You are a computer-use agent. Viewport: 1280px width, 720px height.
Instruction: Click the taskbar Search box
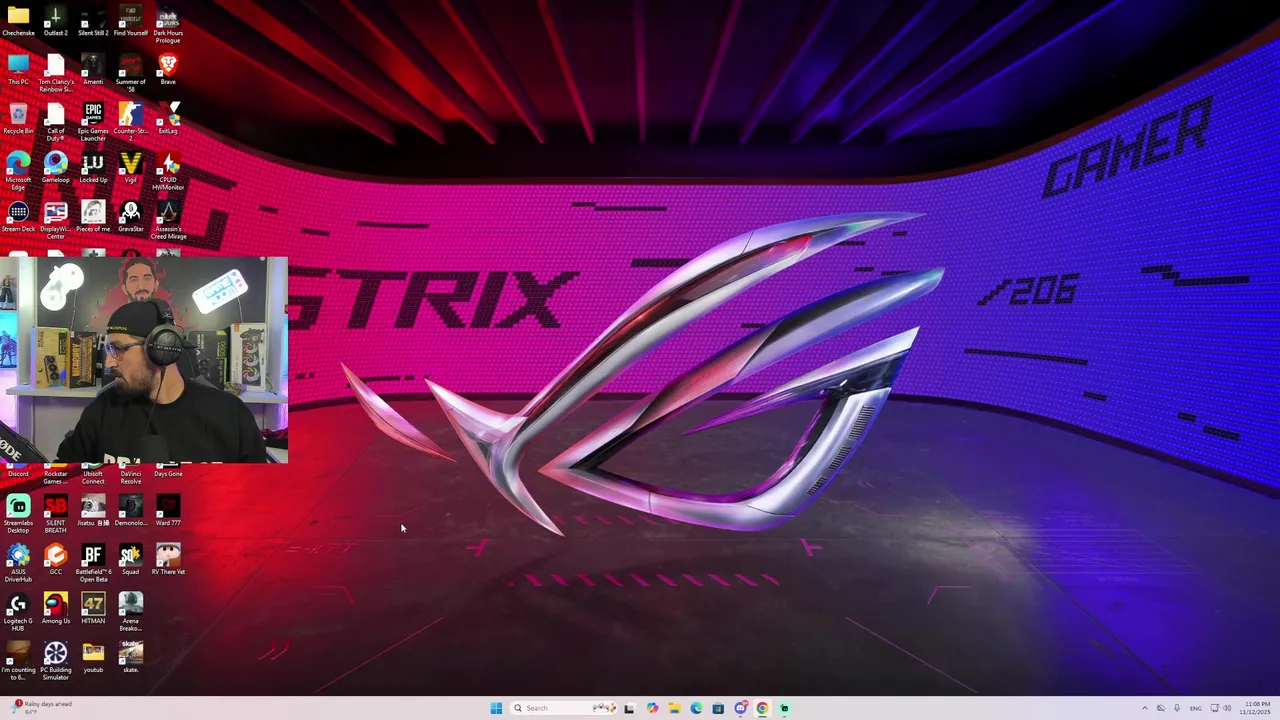pos(564,708)
